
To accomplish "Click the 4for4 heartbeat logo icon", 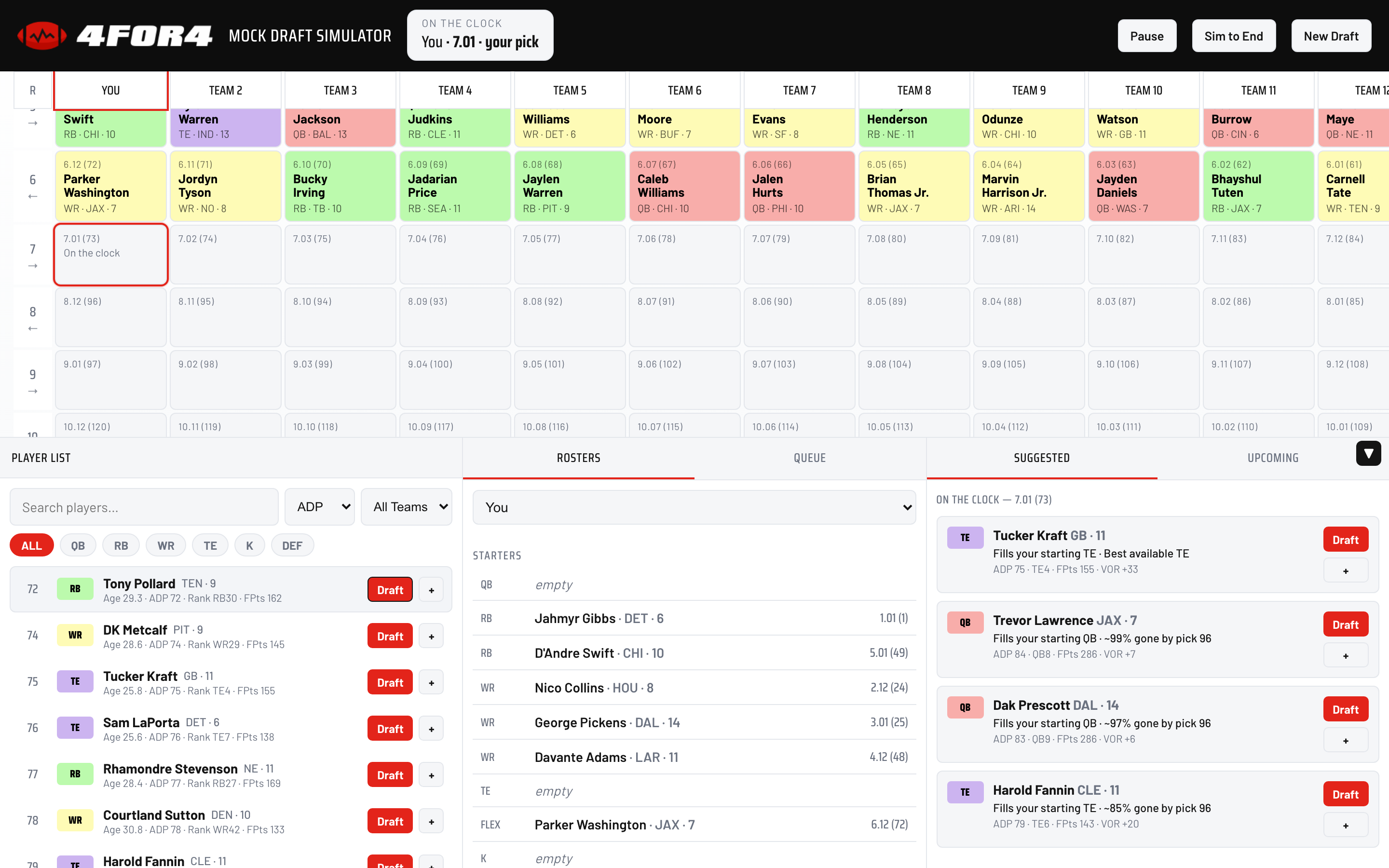I will point(42,36).
